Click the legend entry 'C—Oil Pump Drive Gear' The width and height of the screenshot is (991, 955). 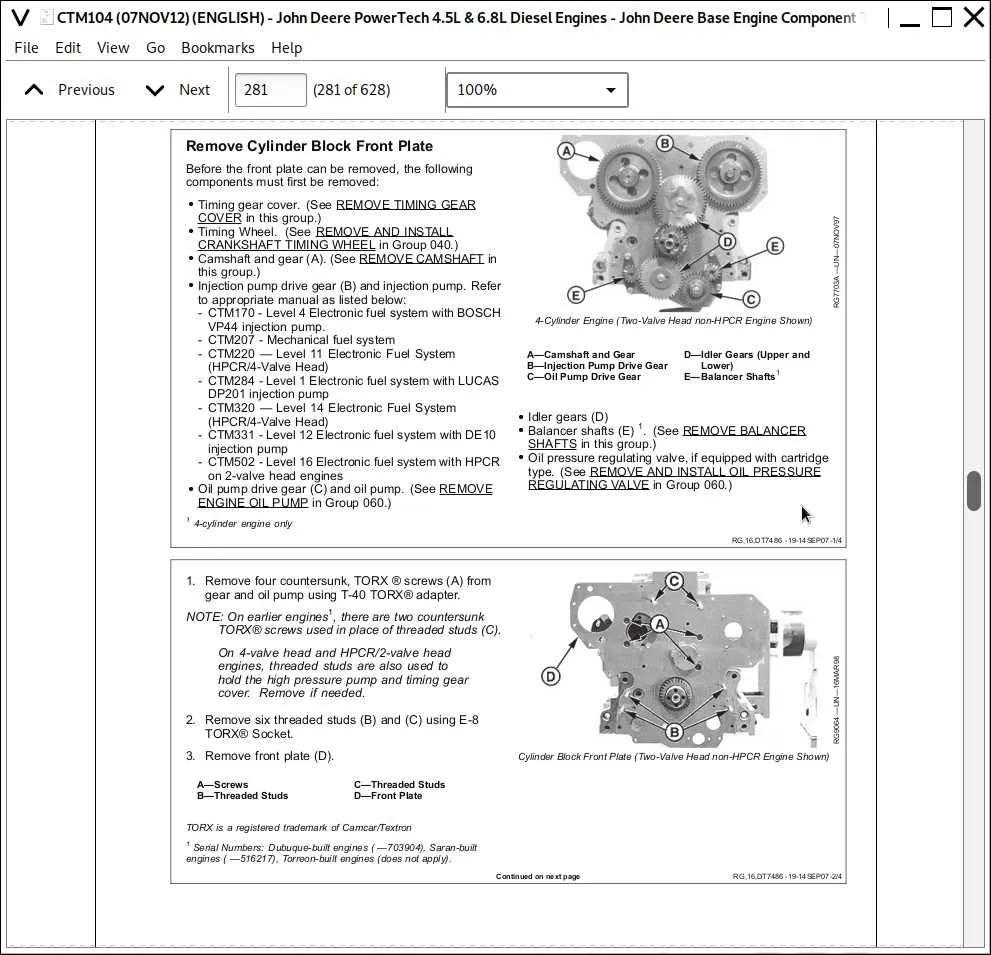(x=584, y=377)
